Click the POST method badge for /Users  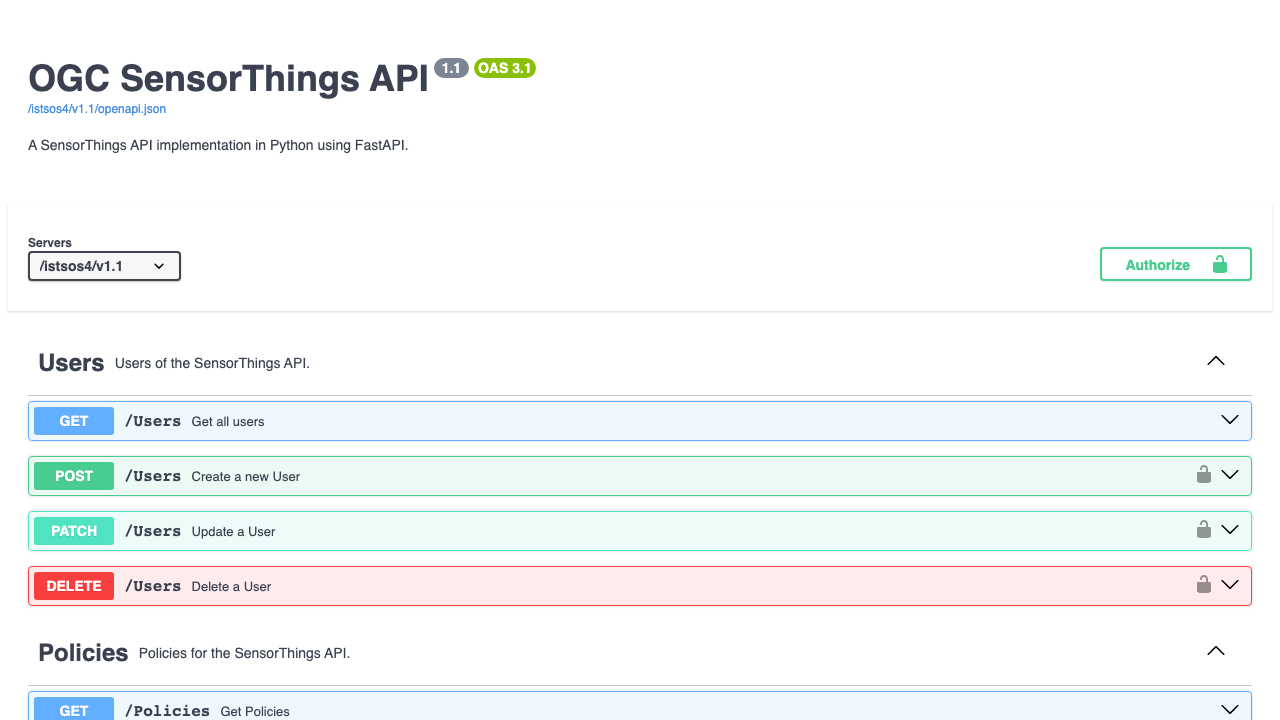[x=74, y=476]
